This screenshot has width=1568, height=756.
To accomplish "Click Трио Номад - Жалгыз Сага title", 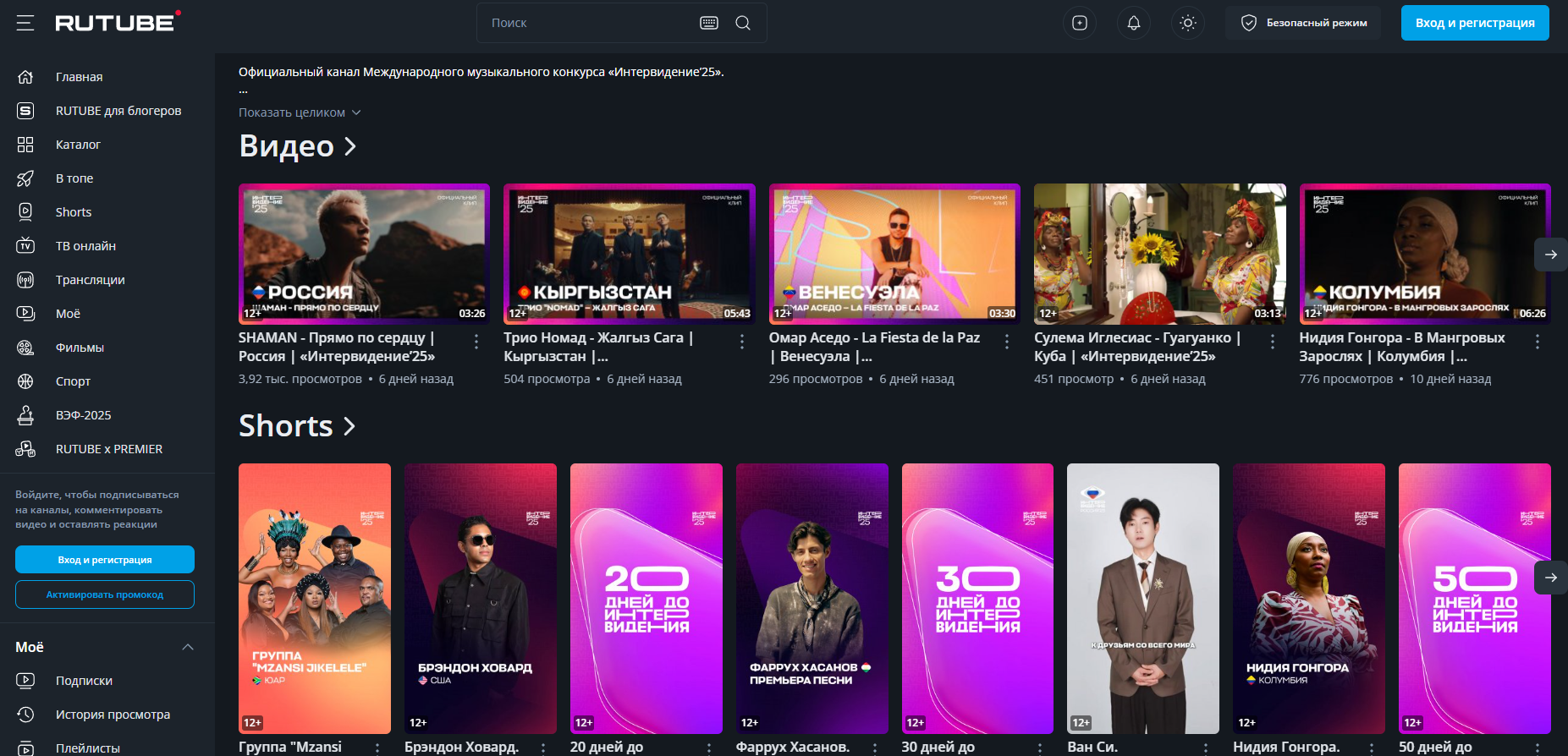I will 598,347.
